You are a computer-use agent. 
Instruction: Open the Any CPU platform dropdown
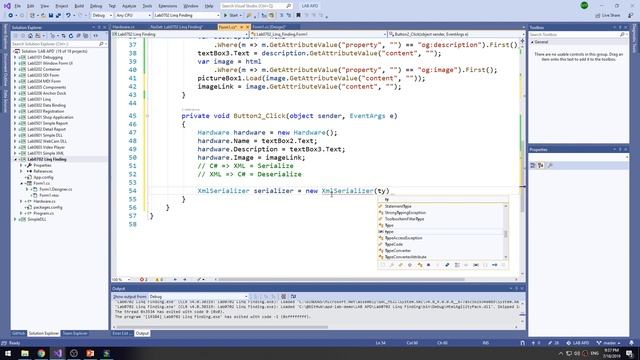(133, 15)
